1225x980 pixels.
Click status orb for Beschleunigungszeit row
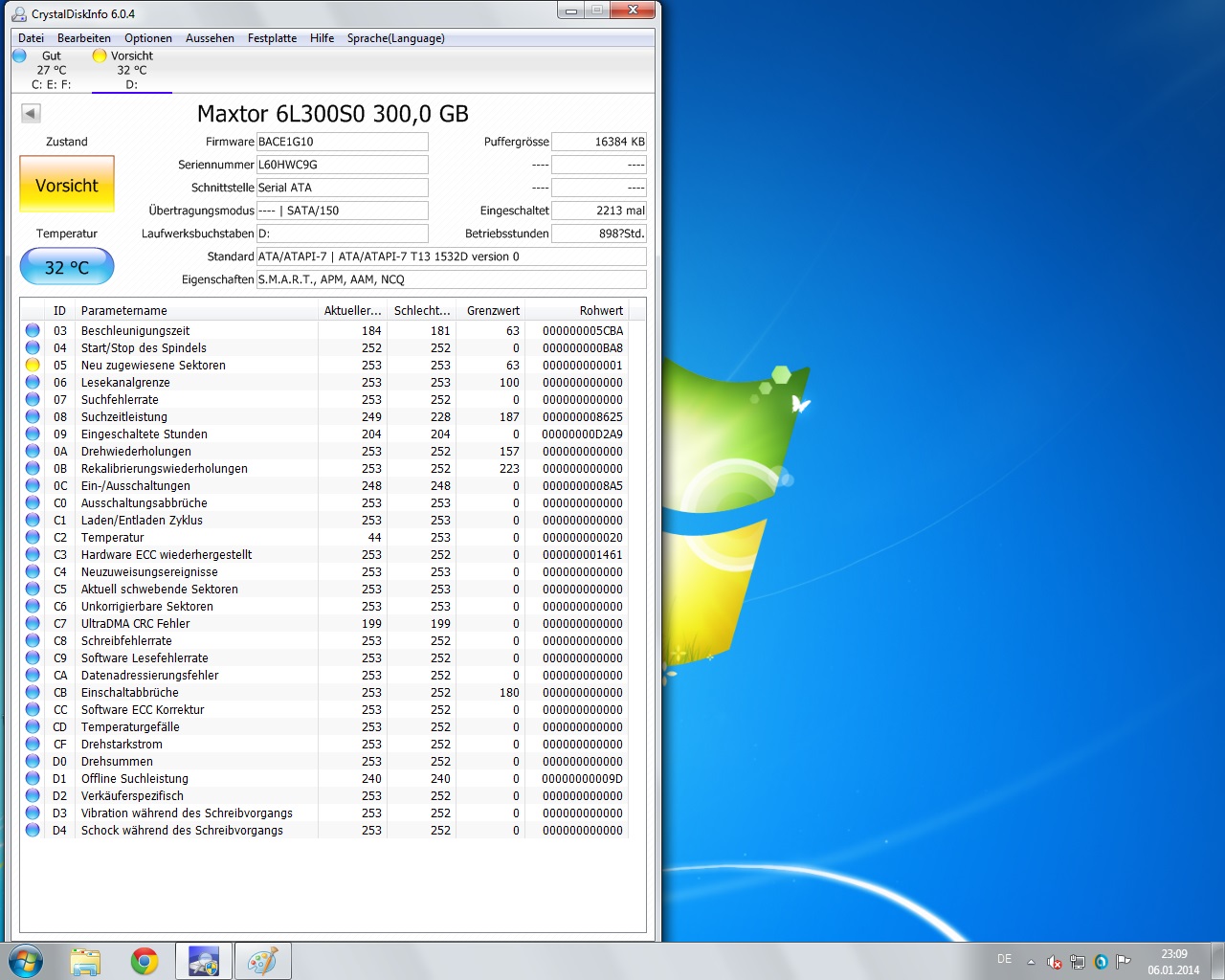point(33,331)
